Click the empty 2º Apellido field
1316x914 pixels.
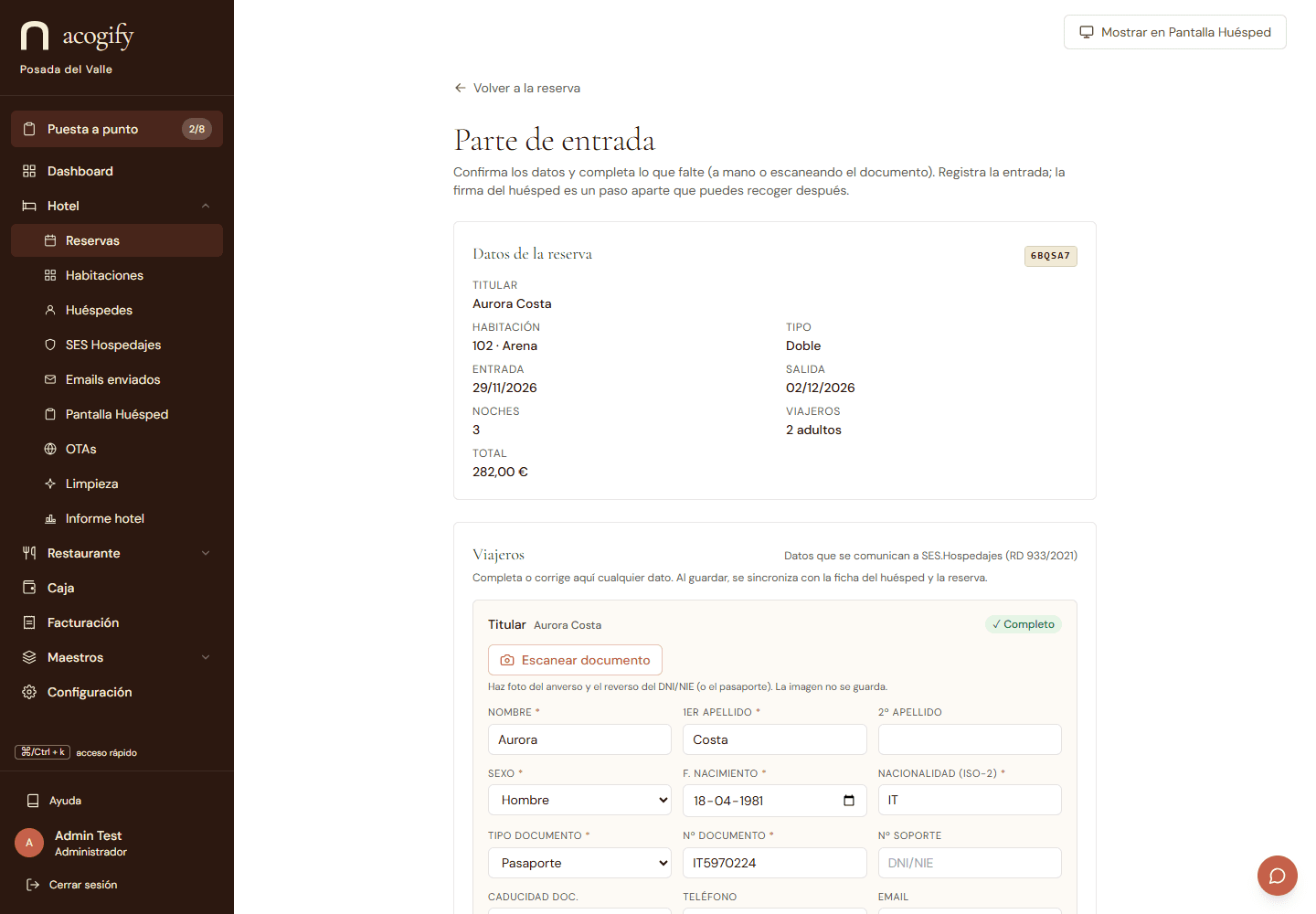(970, 739)
